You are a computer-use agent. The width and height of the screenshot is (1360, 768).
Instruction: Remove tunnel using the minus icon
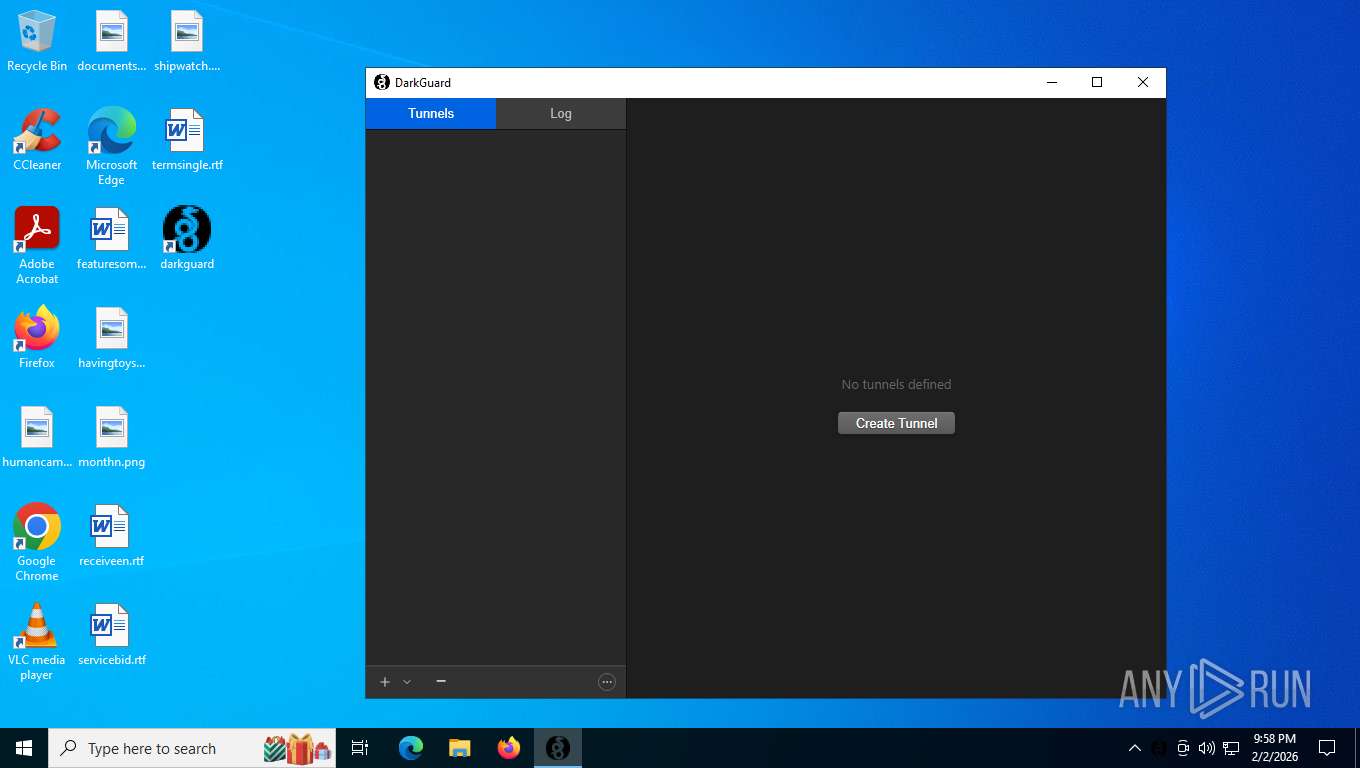coord(441,681)
